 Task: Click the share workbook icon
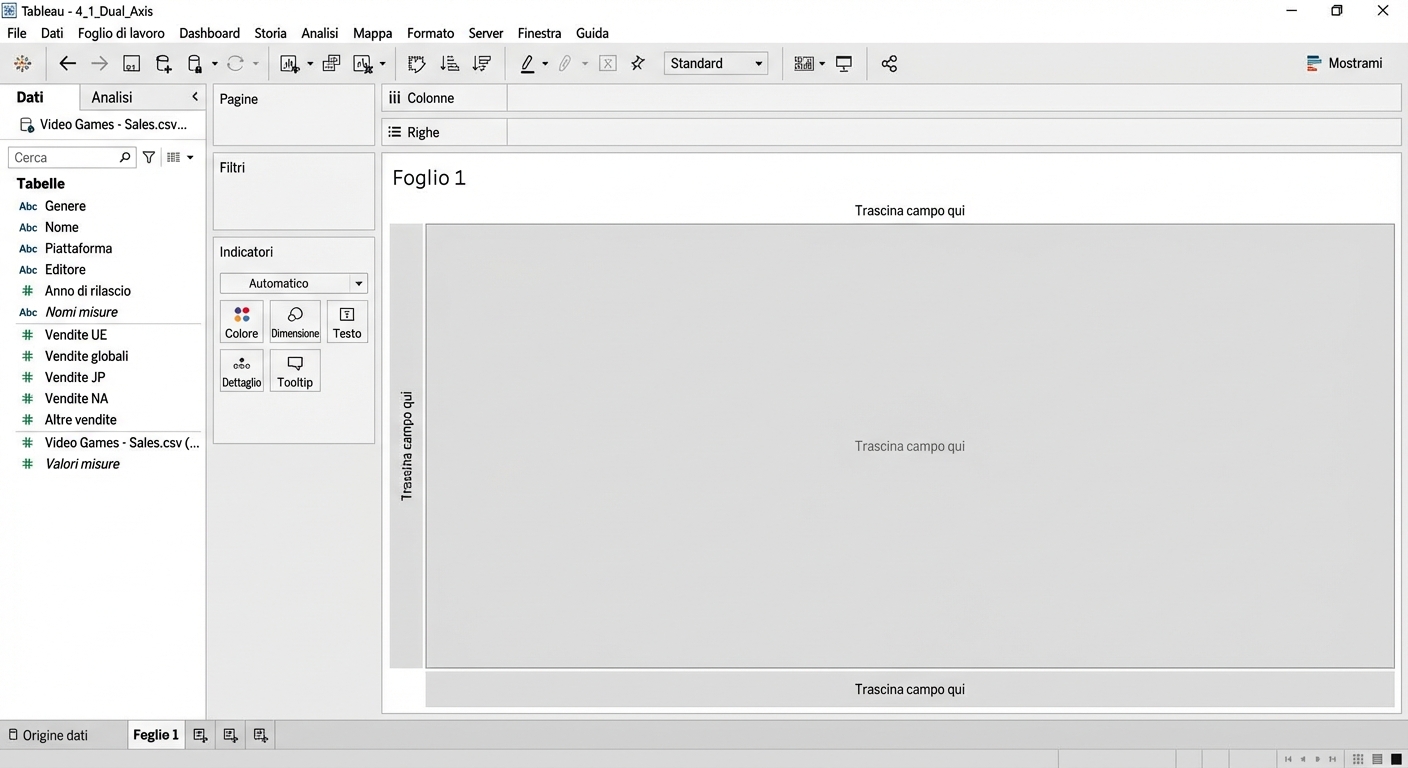click(x=889, y=63)
